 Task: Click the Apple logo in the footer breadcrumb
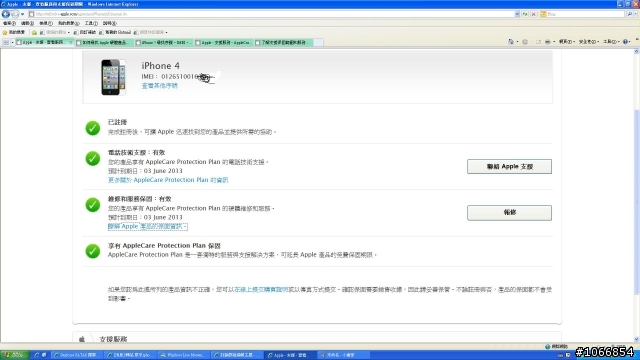[x=82, y=339]
